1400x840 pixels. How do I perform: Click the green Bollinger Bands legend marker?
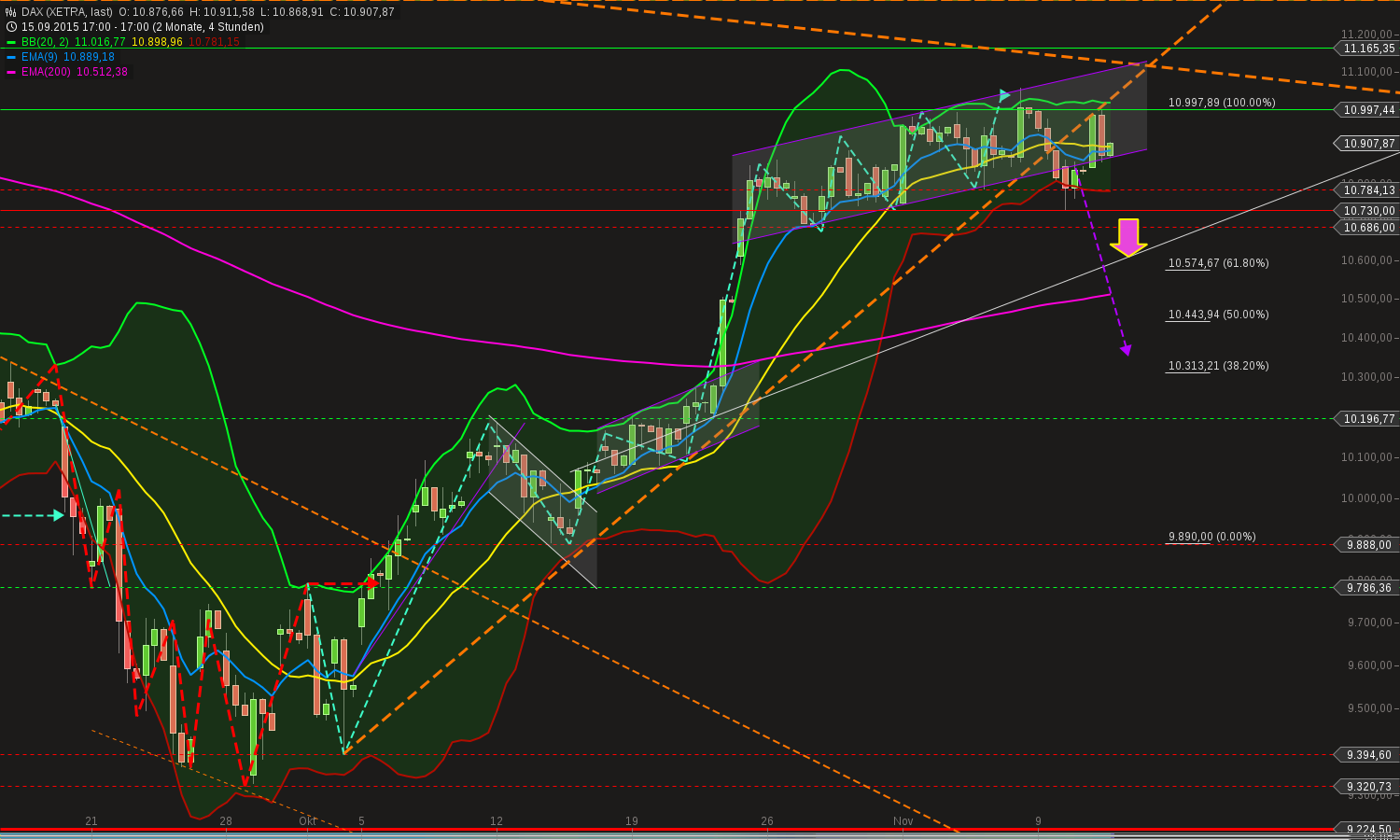point(11,42)
